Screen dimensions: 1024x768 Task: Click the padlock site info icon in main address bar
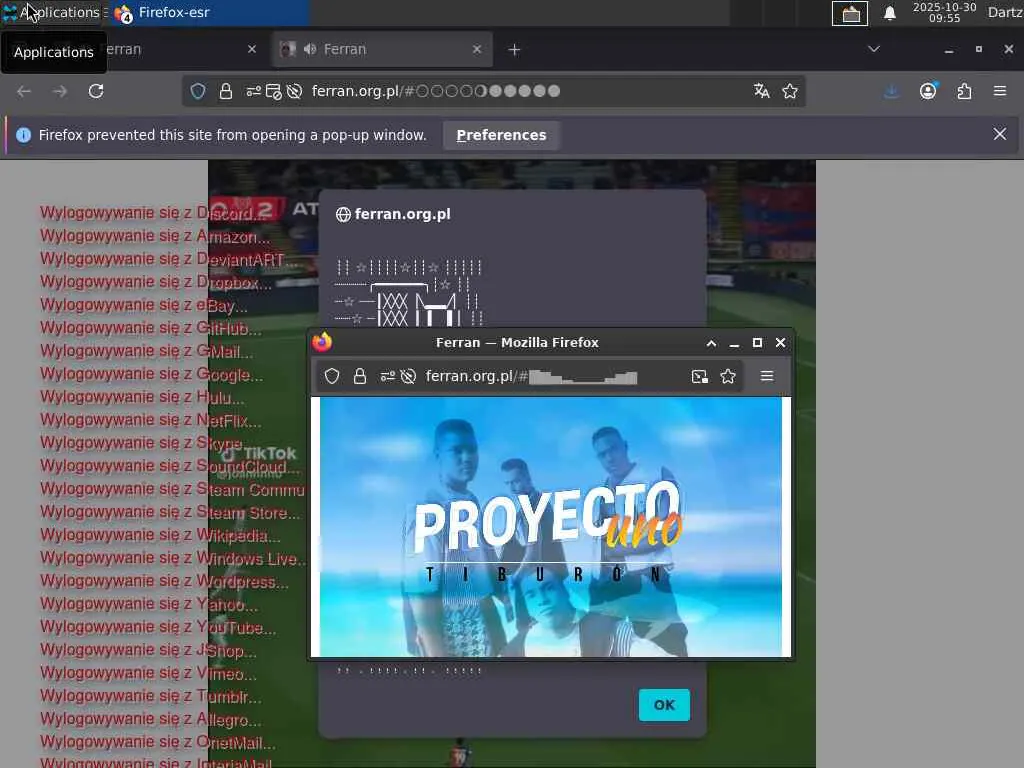pyautogui.click(x=226, y=91)
